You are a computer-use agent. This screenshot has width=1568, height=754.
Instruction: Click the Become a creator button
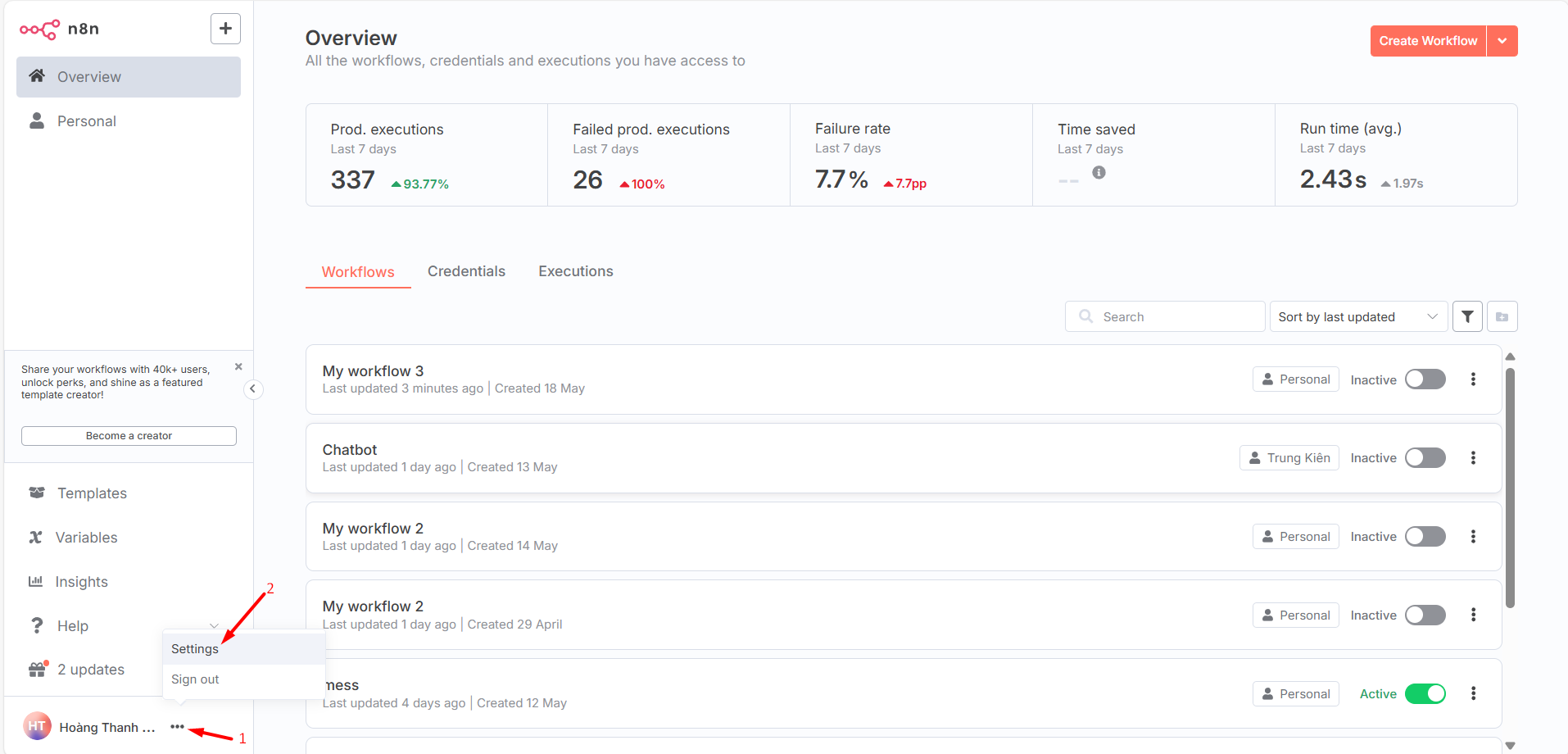click(129, 436)
